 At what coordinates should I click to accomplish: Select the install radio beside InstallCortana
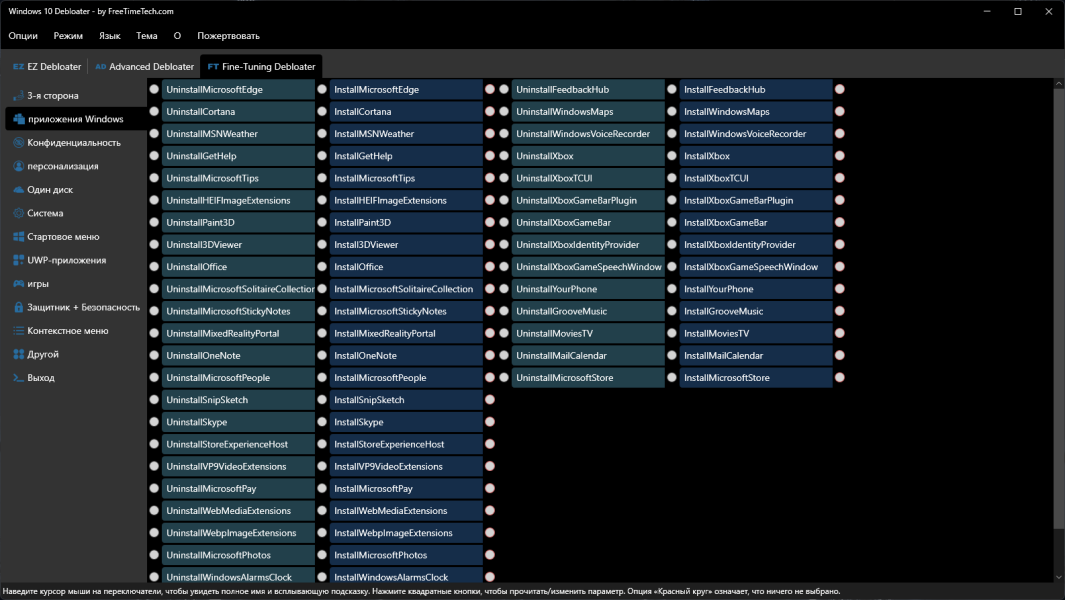point(322,111)
